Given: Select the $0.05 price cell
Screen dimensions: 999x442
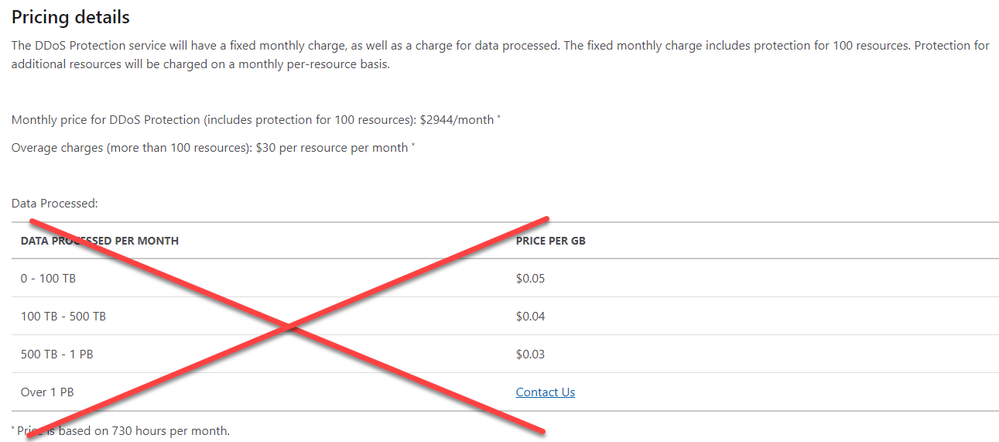Looking at the screenshot, I should pyautogui.click(x=531, y=278).
